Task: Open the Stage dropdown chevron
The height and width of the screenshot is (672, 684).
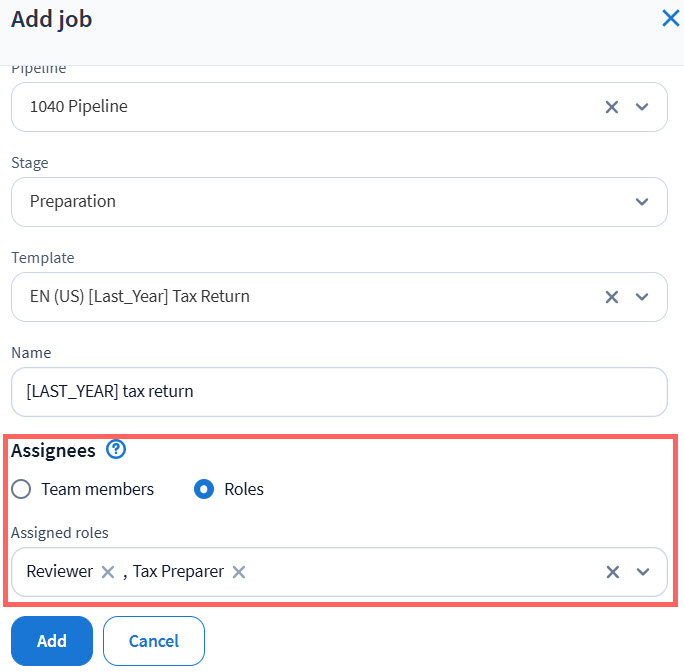Action: point(642,202)
